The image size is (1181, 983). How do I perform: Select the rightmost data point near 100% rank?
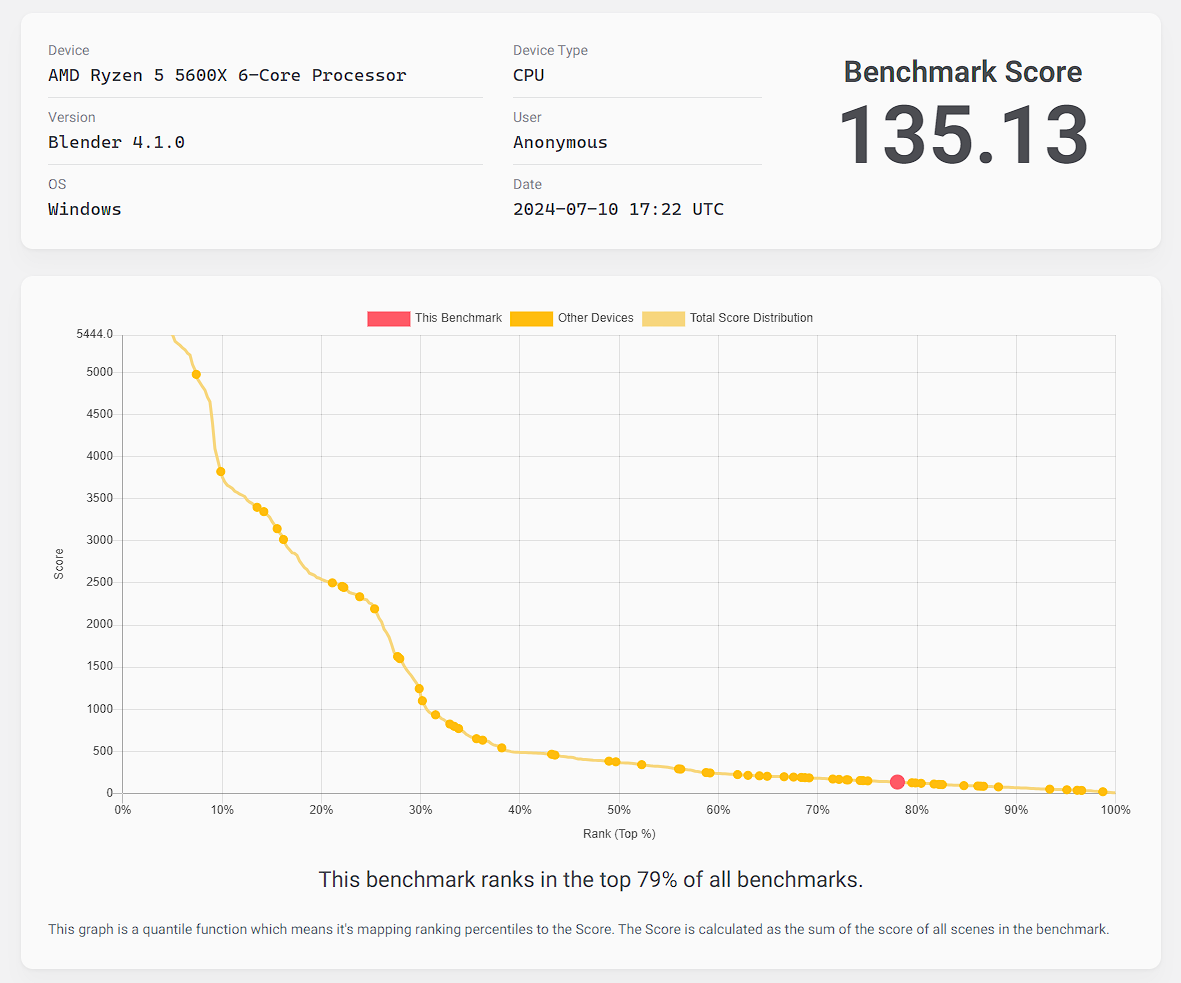(x=1103, y=792)
